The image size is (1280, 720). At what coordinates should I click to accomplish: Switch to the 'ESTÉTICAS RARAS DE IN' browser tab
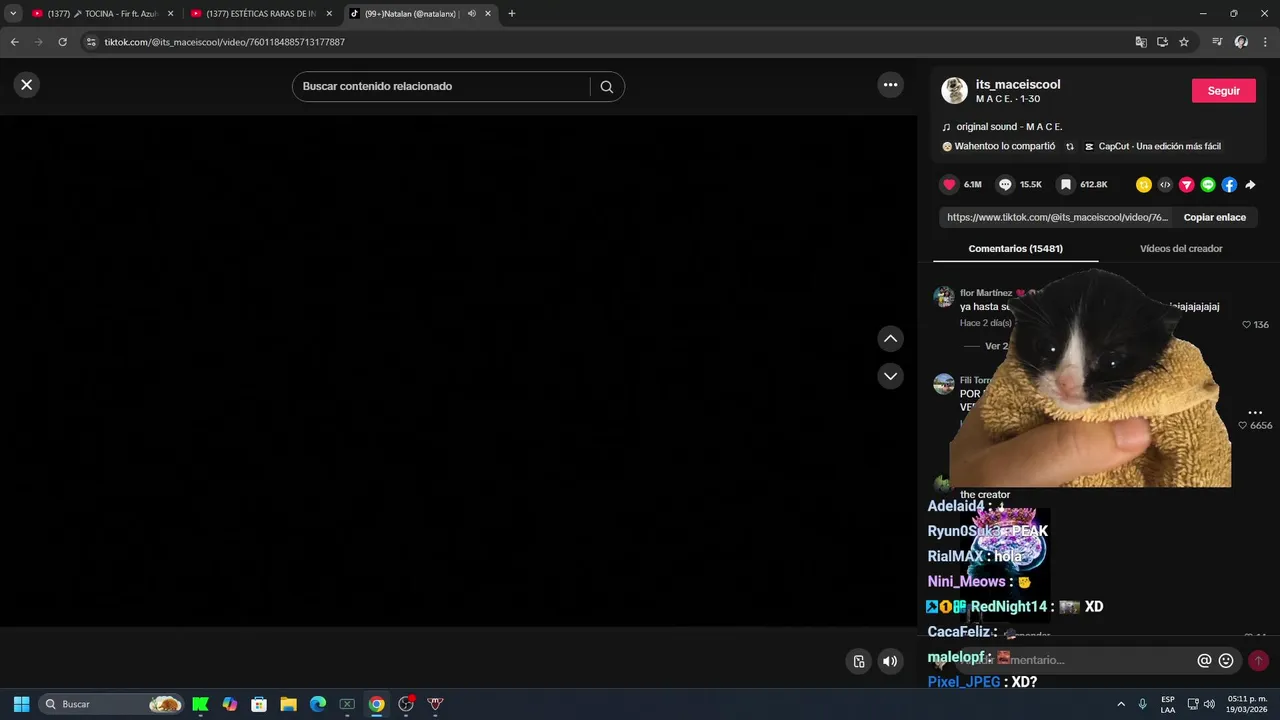click(260, 14)
